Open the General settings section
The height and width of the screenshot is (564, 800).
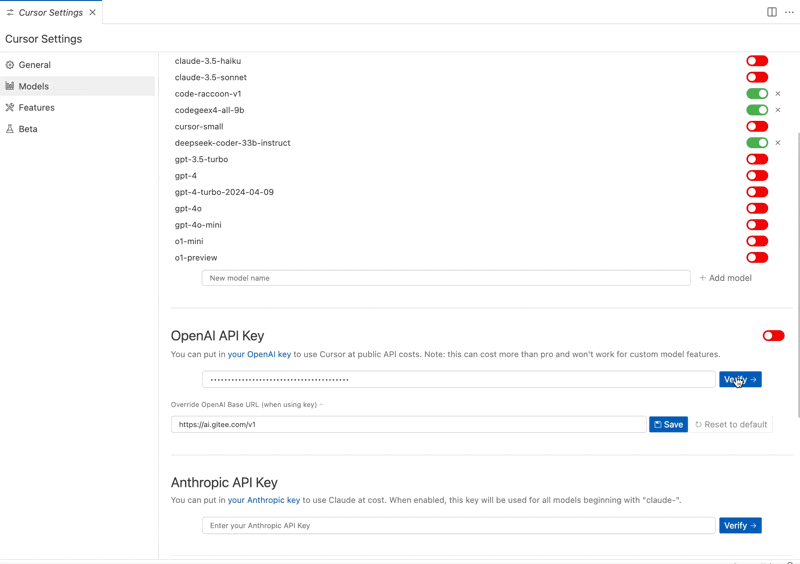(78, 65)
